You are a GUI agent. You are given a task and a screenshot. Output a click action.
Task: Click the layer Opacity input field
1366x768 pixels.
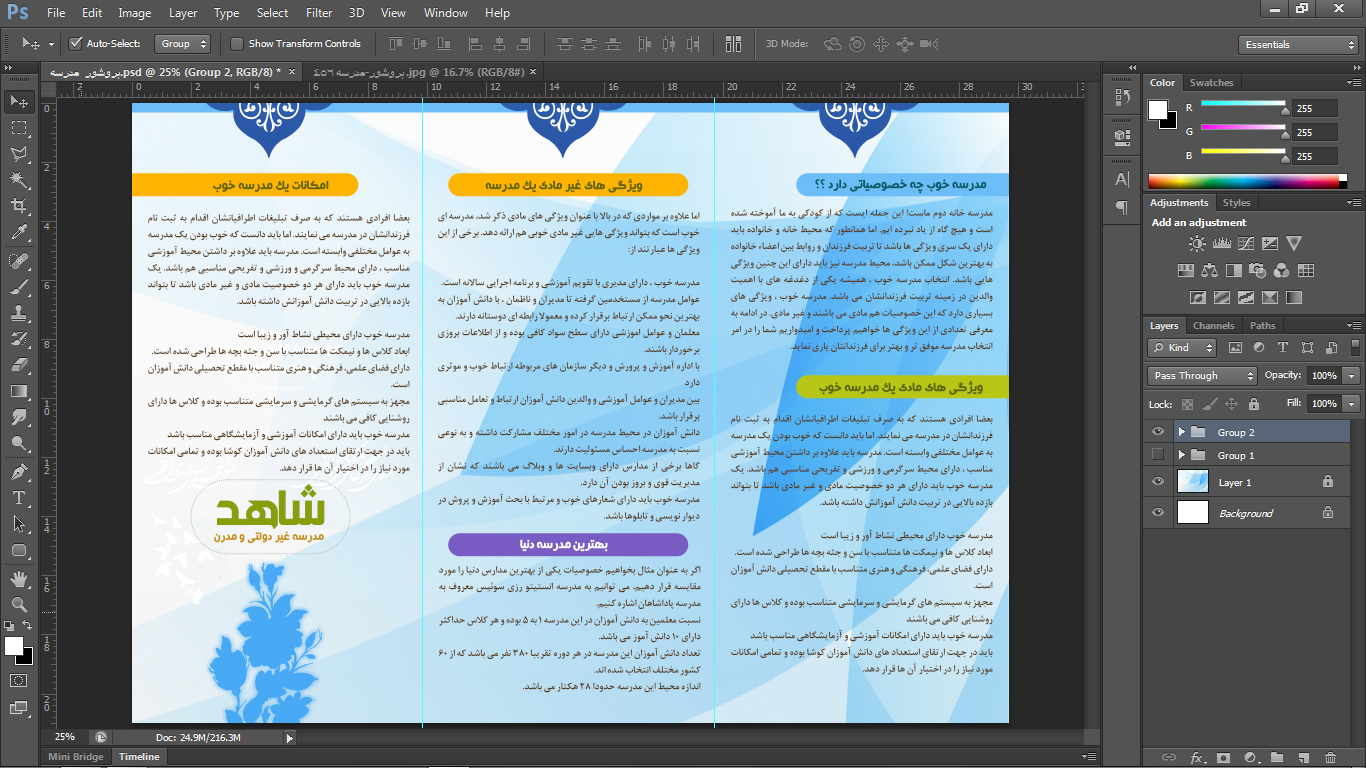tap(1323, 376)
